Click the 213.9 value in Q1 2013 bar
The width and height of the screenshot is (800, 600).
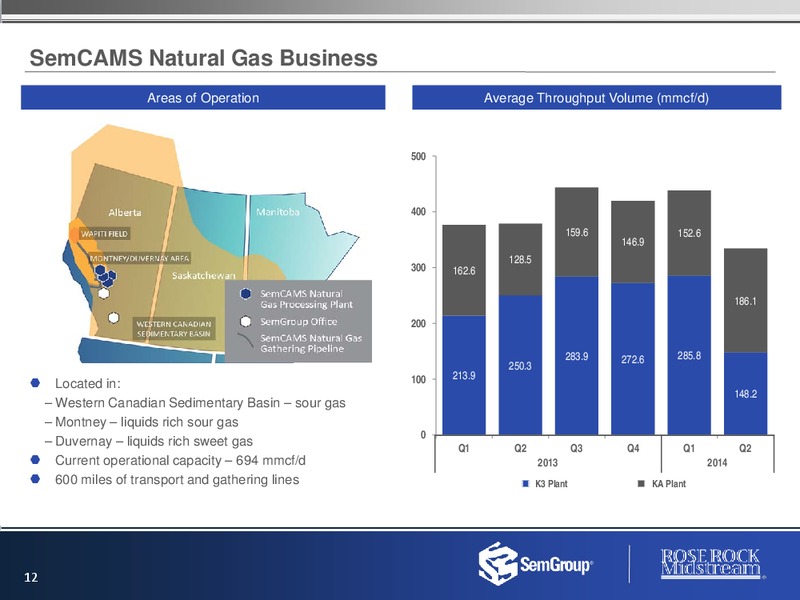[x=464, y=376]
